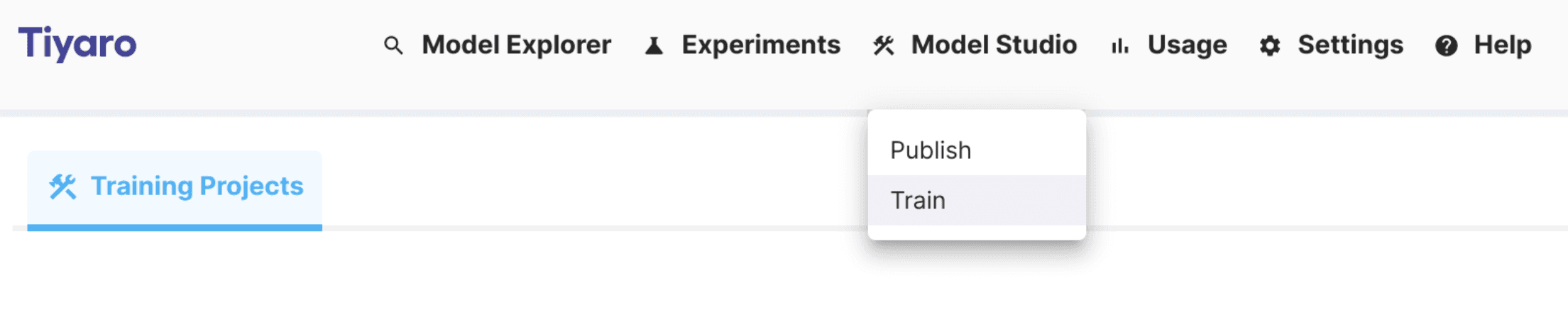
Task: Switch to the Training Projects tab
Action: coord(197,186)
